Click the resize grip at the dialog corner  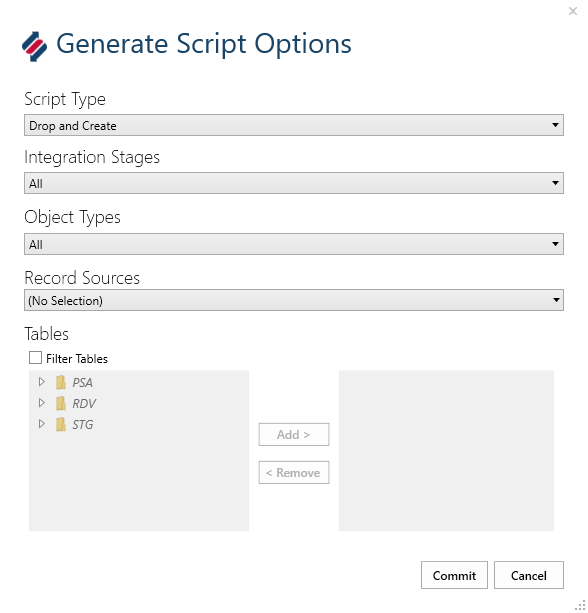581,606
